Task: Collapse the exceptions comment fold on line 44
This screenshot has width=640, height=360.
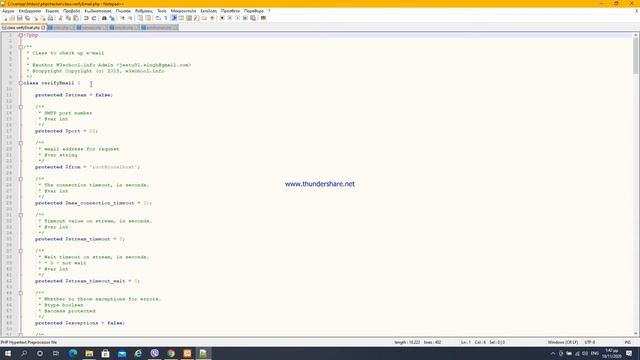Action: 20,293
